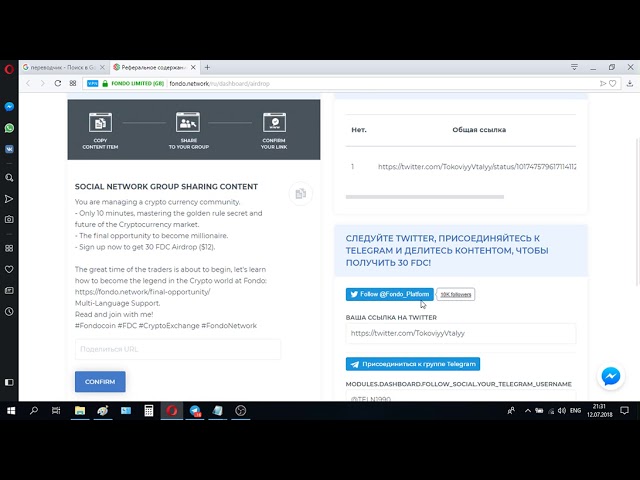Open the sidebar news panel icon
This screenshot has width=640, height=480.
(x=9, y=291)
